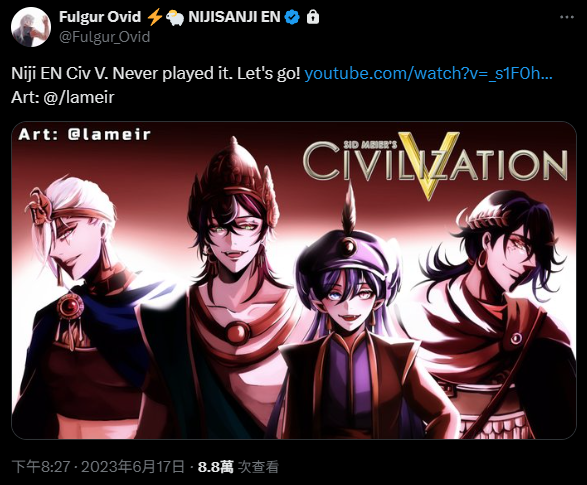
Task: Open the youtube.com/watch link in the tweet
Action: pos(428,73)
